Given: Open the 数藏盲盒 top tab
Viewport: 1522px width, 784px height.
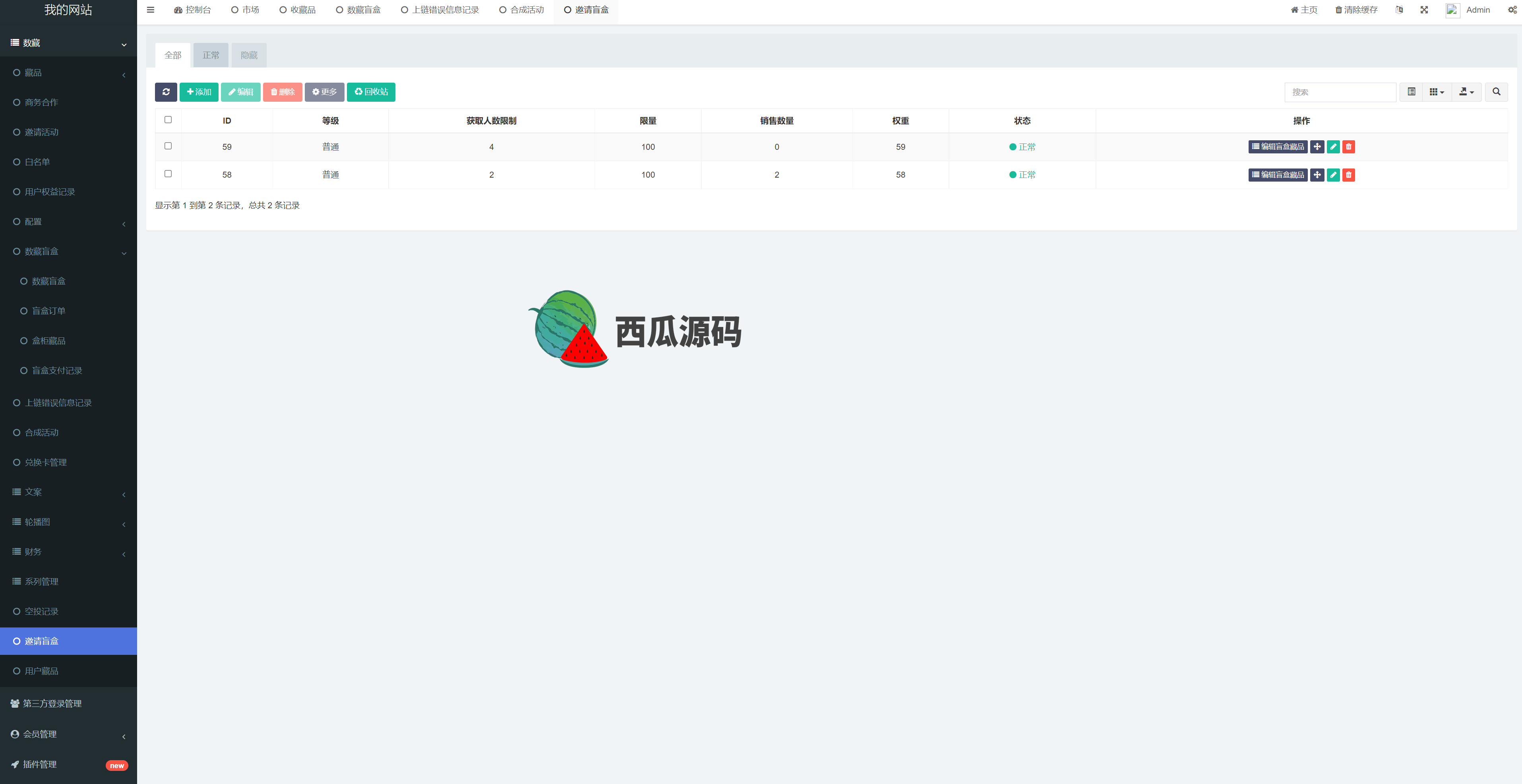Looking at the screenshot, I should pos(358,10).
